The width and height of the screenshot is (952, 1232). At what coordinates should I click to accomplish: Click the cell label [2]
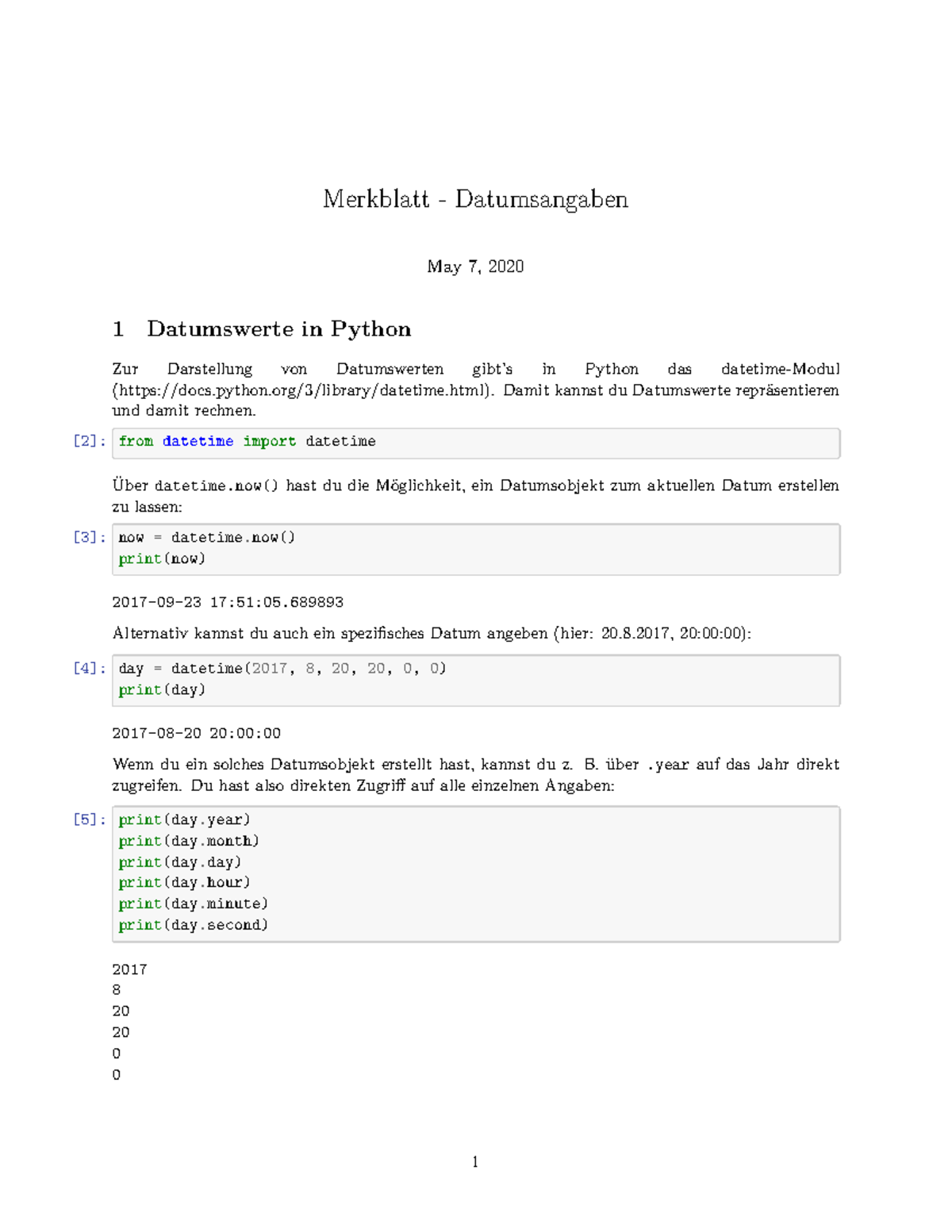coord(87,441)
